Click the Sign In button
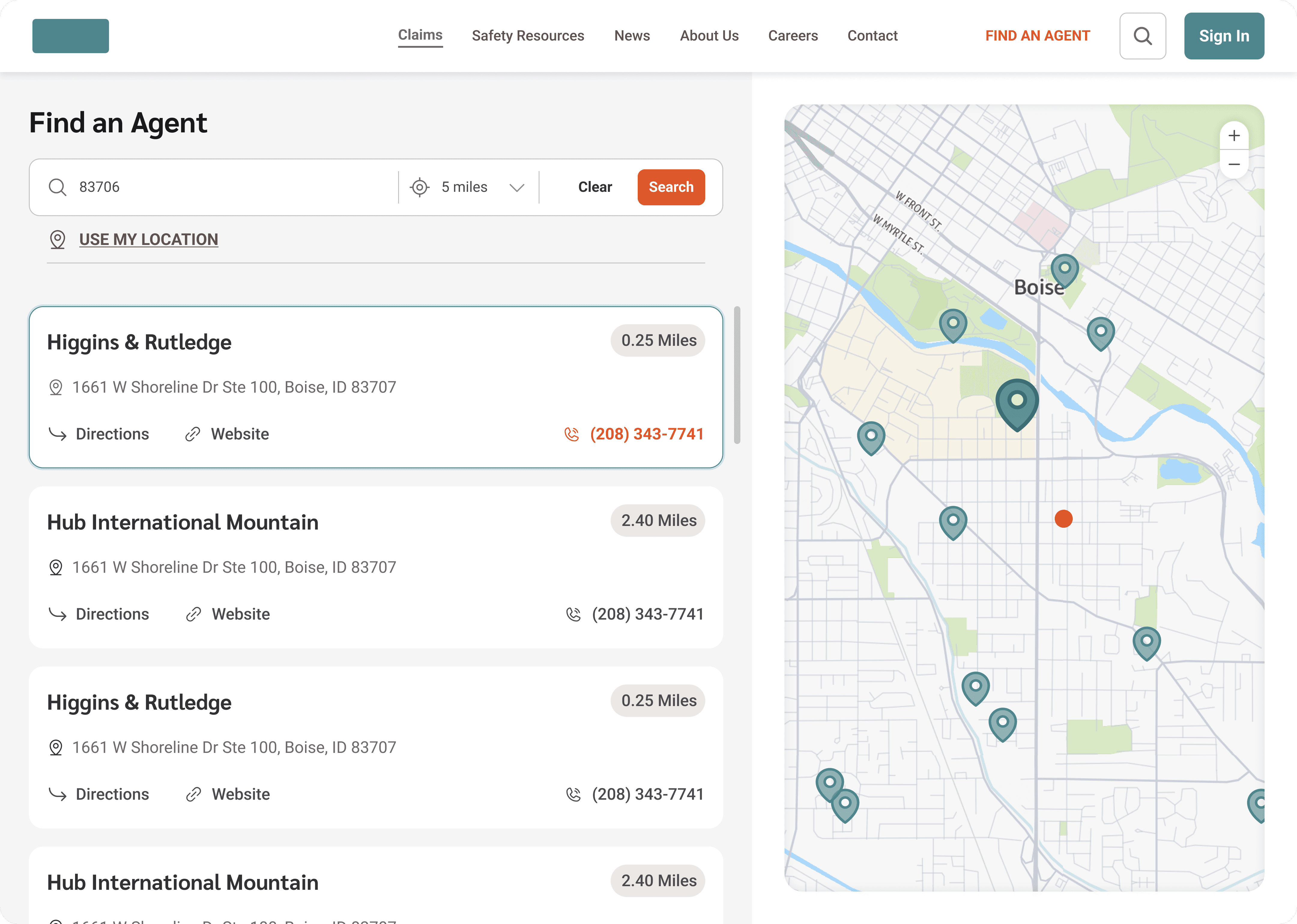The image size is (1297, 924). [x=1224, y=36]
